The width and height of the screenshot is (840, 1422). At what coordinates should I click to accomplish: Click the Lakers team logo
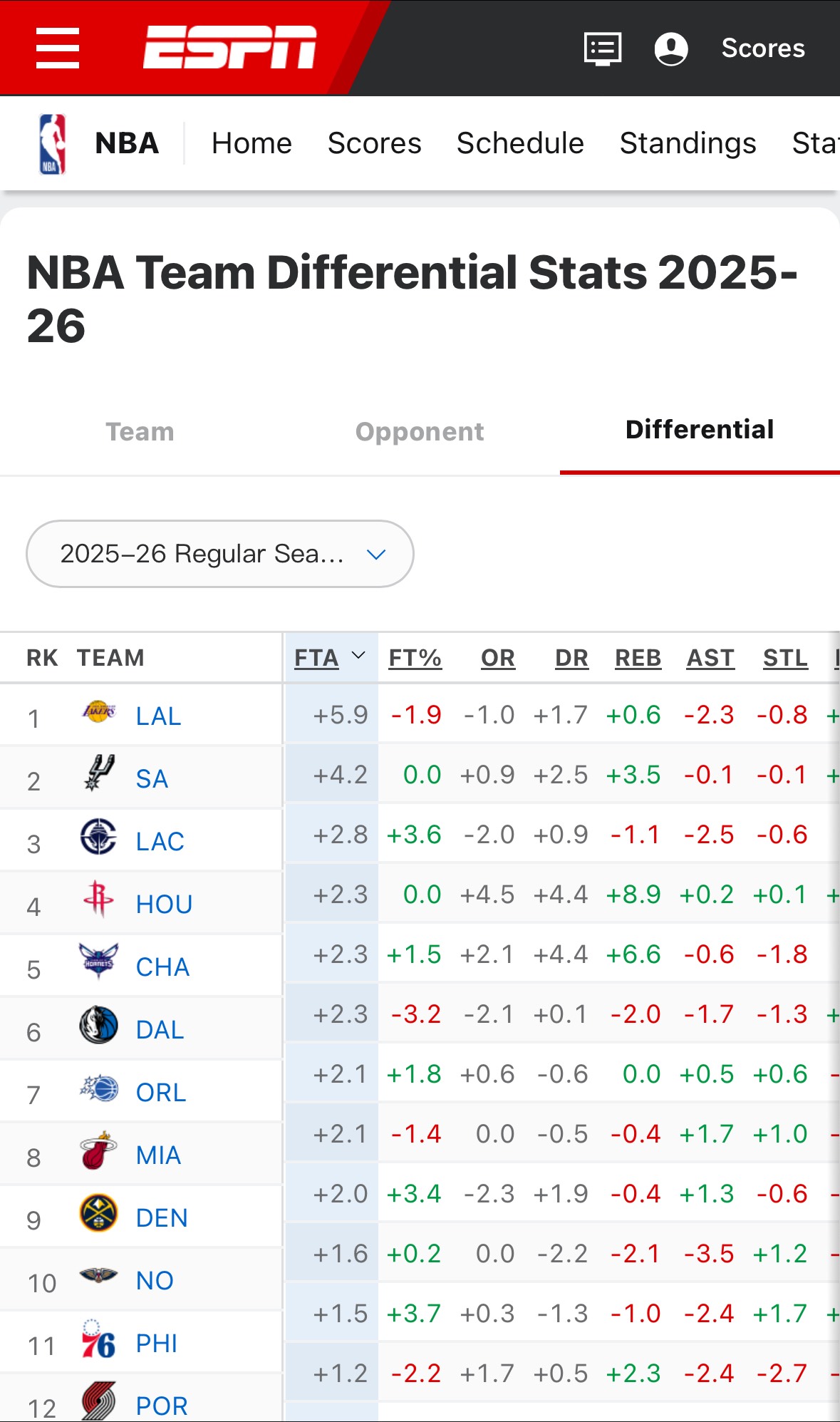coord(98,712)
